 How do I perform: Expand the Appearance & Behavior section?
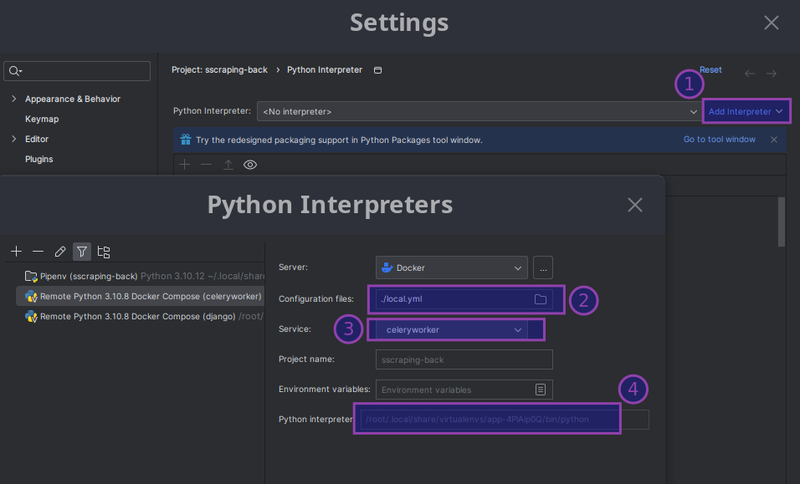click(14, 98)
